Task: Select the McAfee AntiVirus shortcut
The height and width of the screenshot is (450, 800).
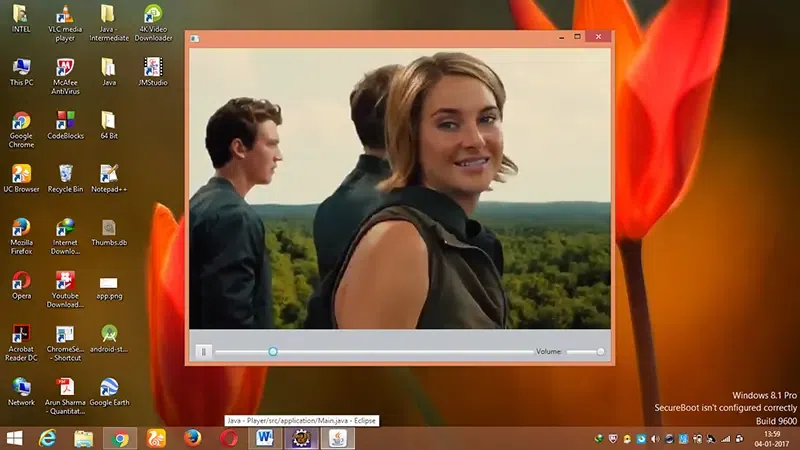Action: coord(65,76)
